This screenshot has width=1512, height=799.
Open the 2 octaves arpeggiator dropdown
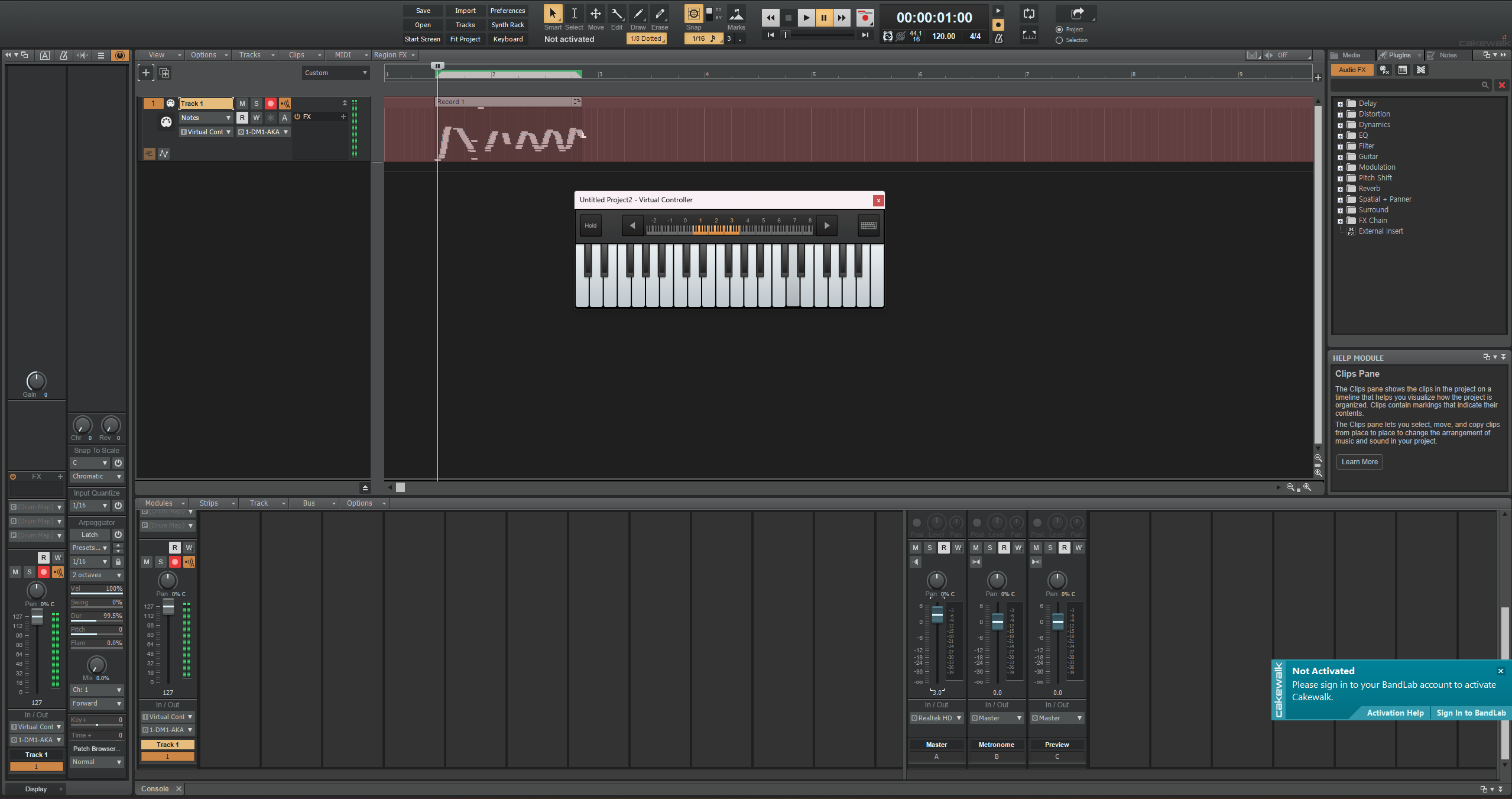[x=97, y=575]
